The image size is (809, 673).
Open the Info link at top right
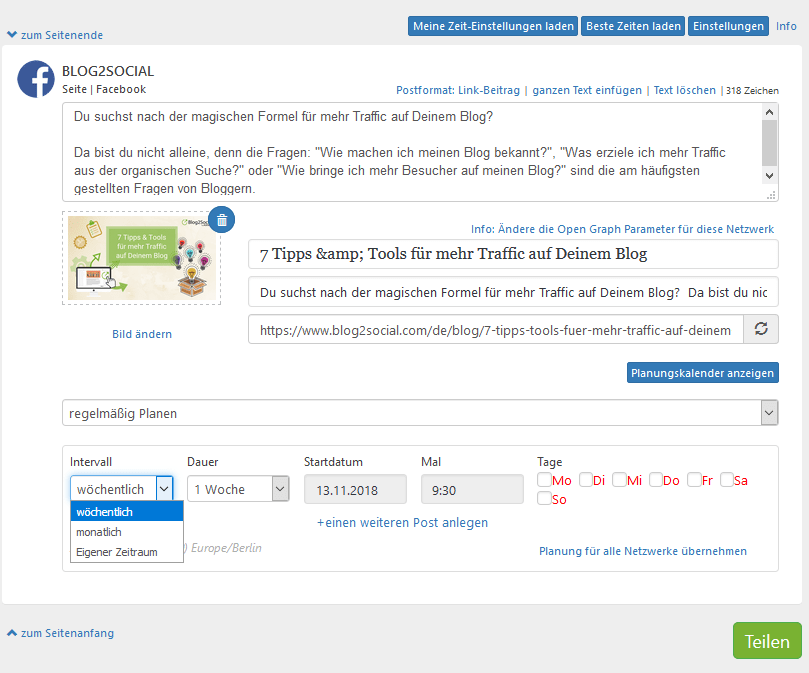click(x=786, y=26)
